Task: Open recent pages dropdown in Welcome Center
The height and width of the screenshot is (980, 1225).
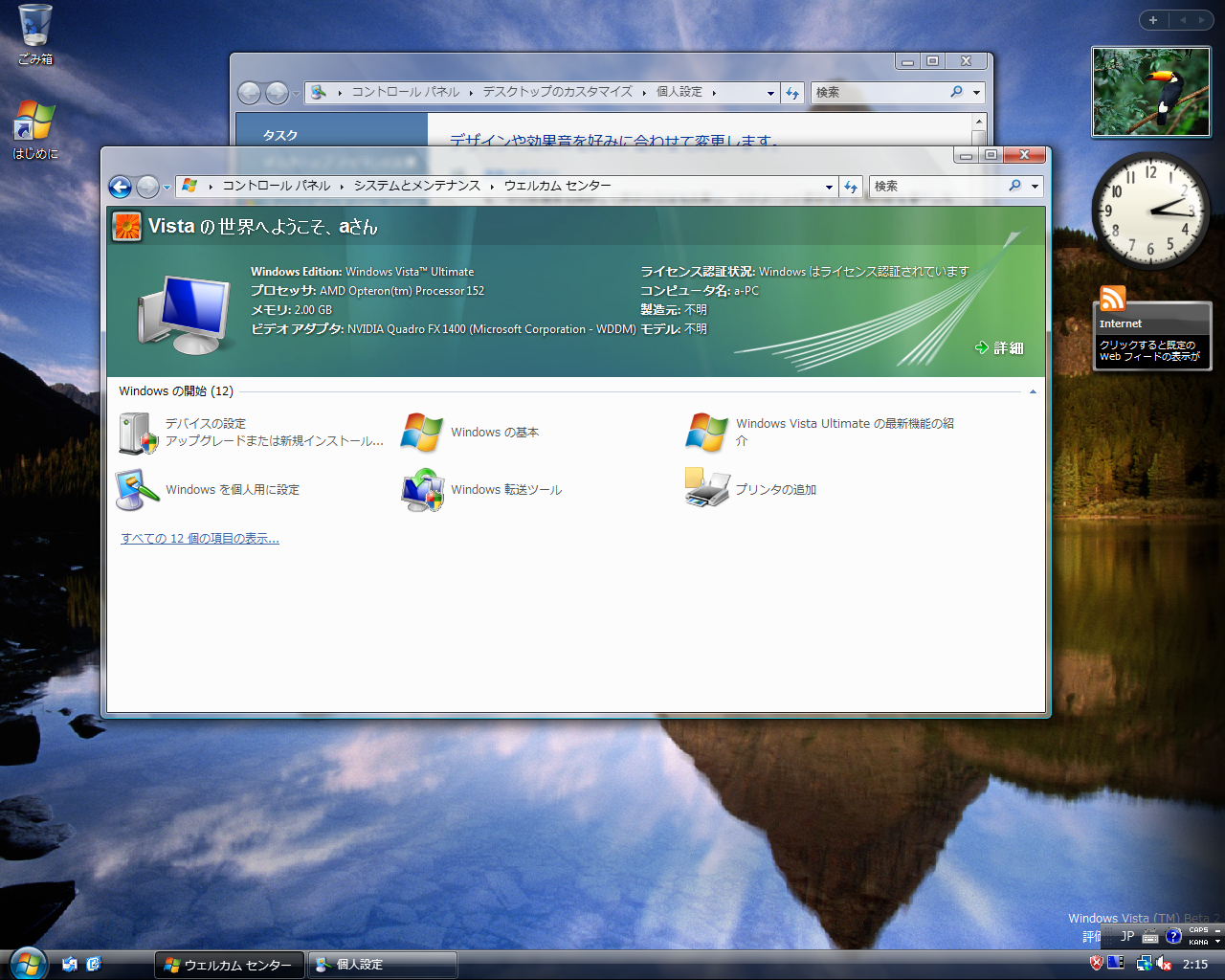Action: coord(167,188)
